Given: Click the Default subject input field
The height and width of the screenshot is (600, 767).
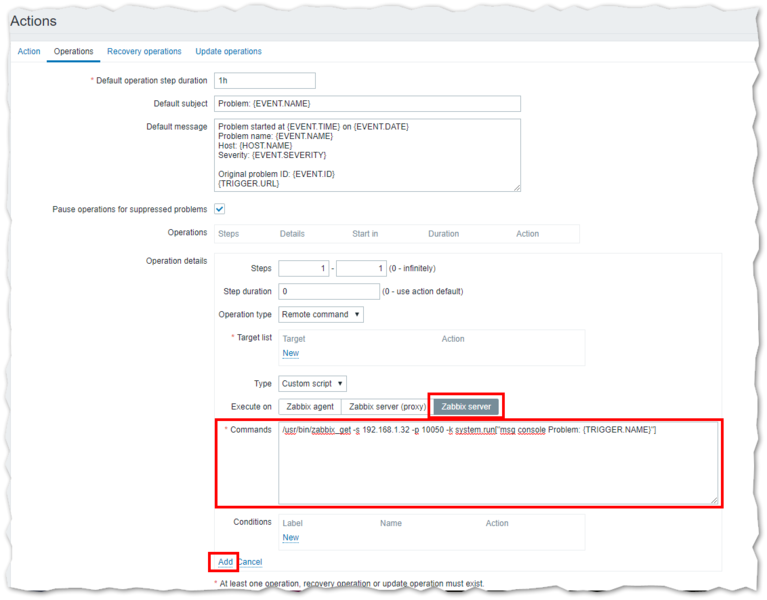Looking at the screenshot, I should (367, 103).
